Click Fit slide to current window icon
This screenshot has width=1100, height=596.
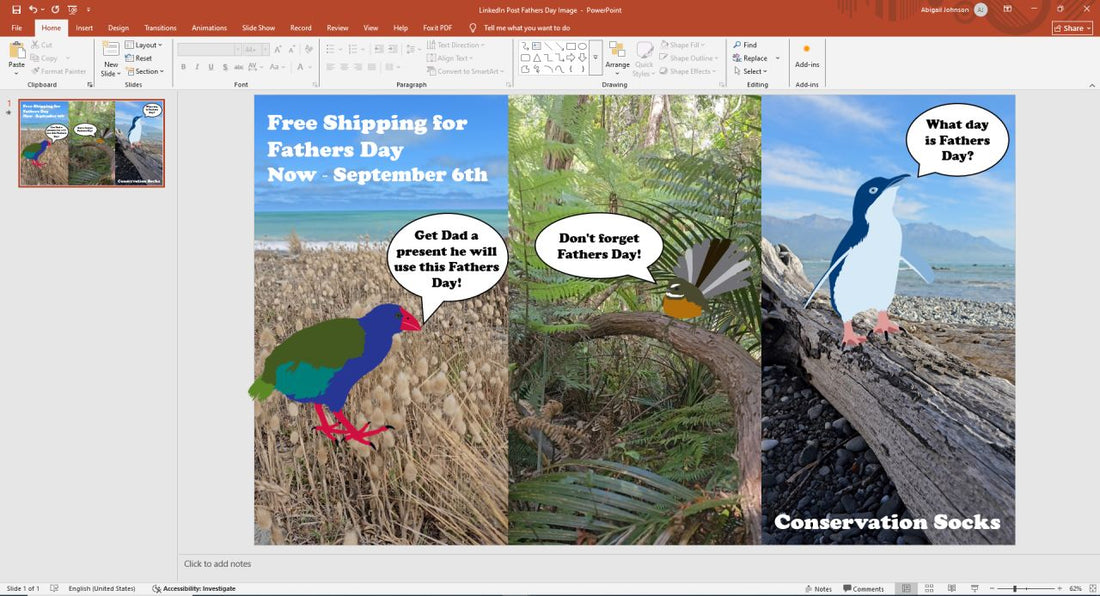(1092, 589)
